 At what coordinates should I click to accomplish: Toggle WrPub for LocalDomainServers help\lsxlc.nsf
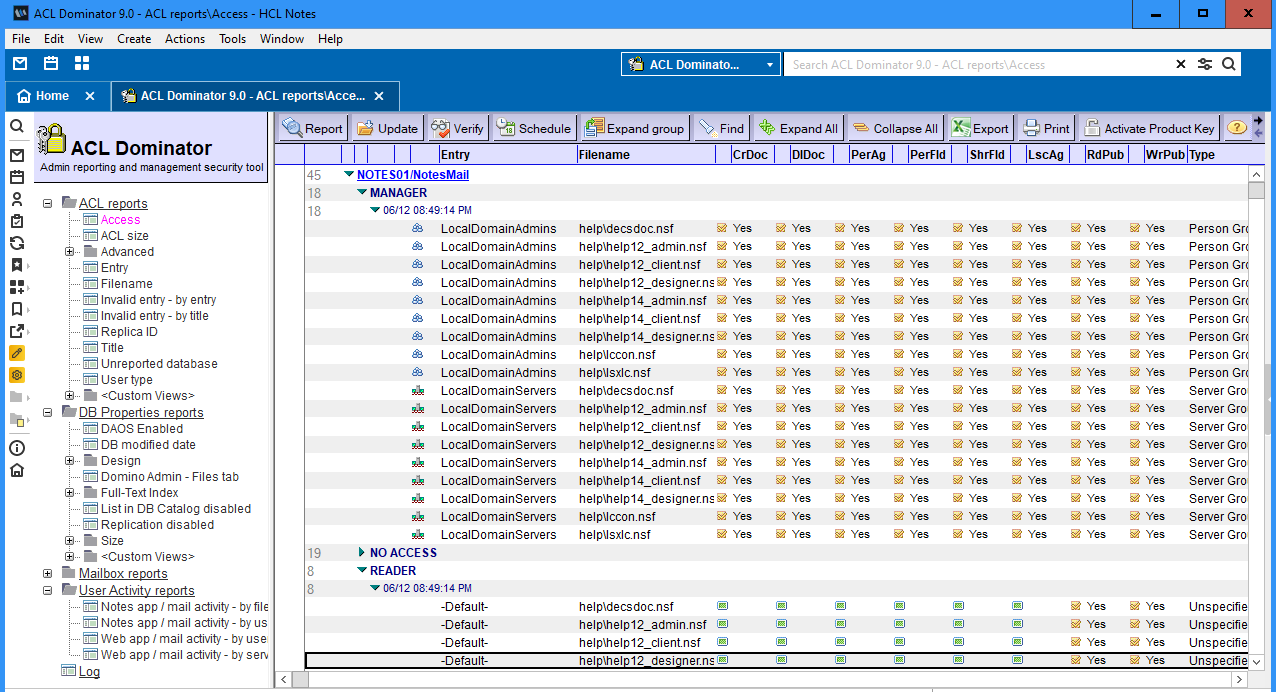[x=1136, y=534]
